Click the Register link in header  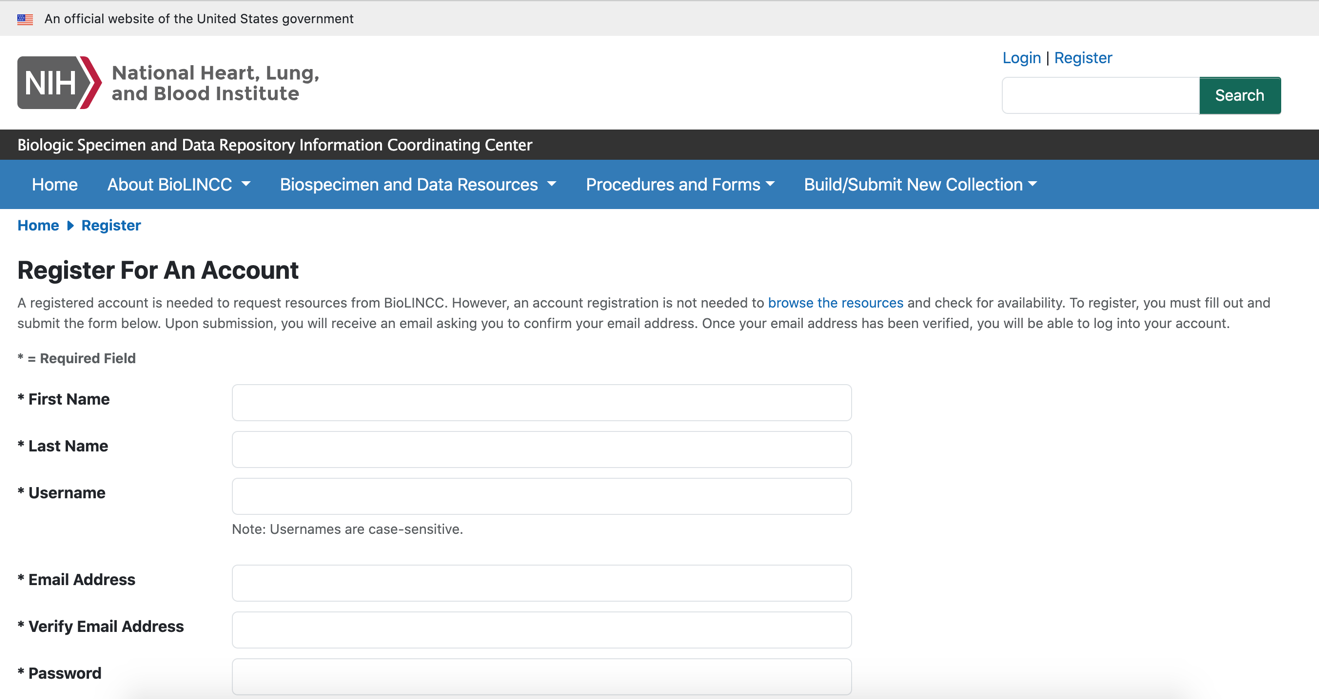click(1083, 58)
